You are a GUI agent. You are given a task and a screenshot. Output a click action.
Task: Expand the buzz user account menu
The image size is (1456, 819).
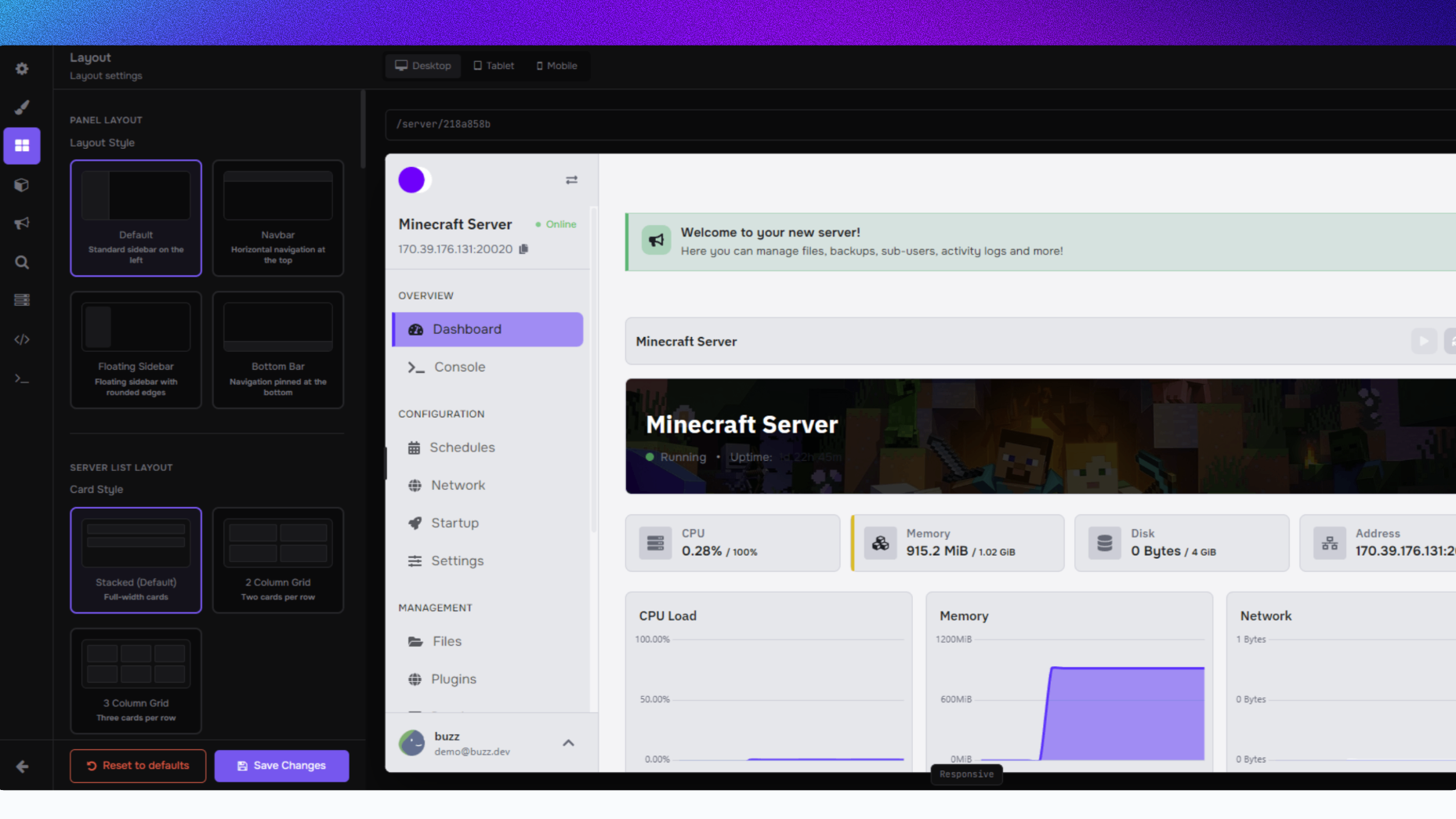(568, 743)
